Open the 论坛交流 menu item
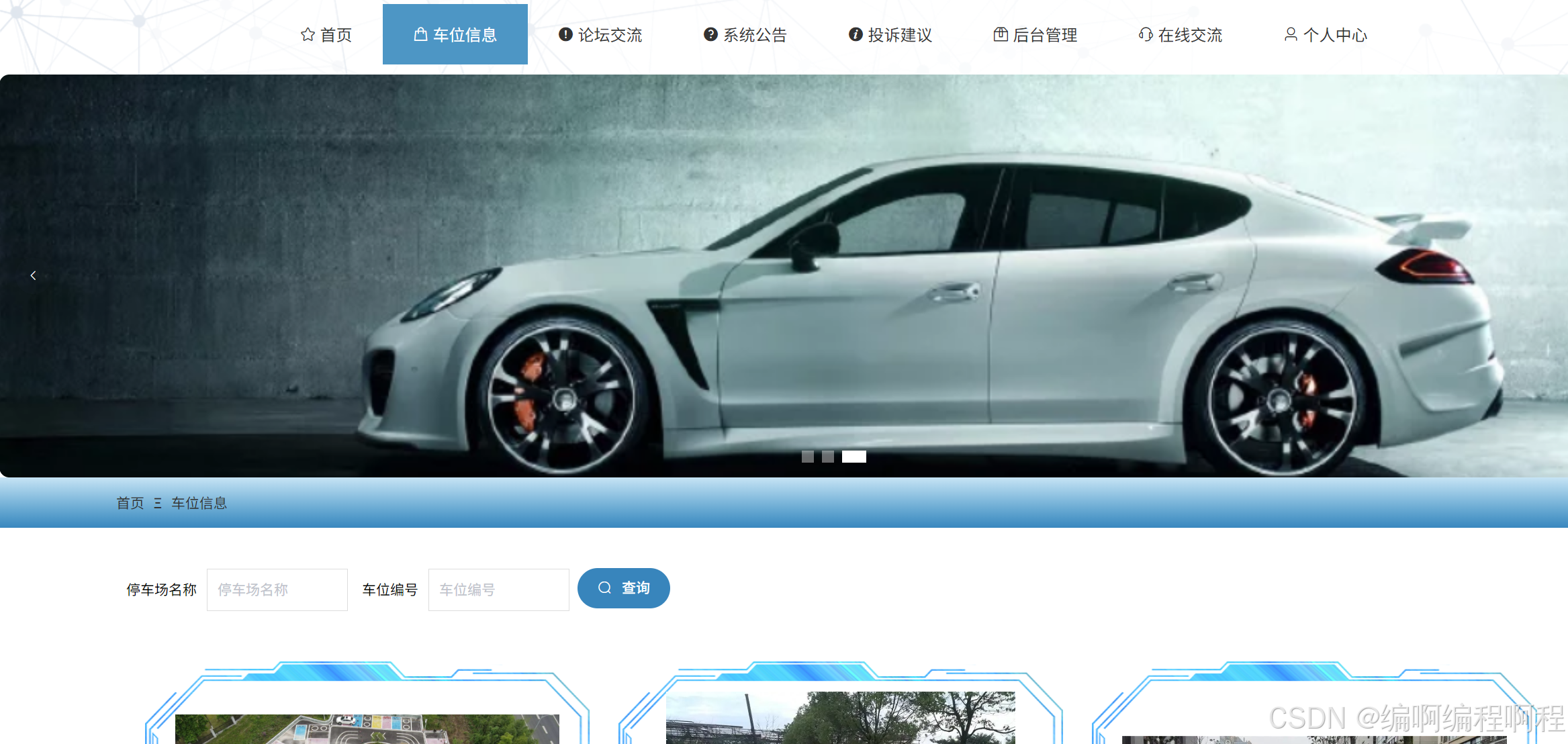Image resolution: width=1568 pixels, height=744 pixels. 610,35
